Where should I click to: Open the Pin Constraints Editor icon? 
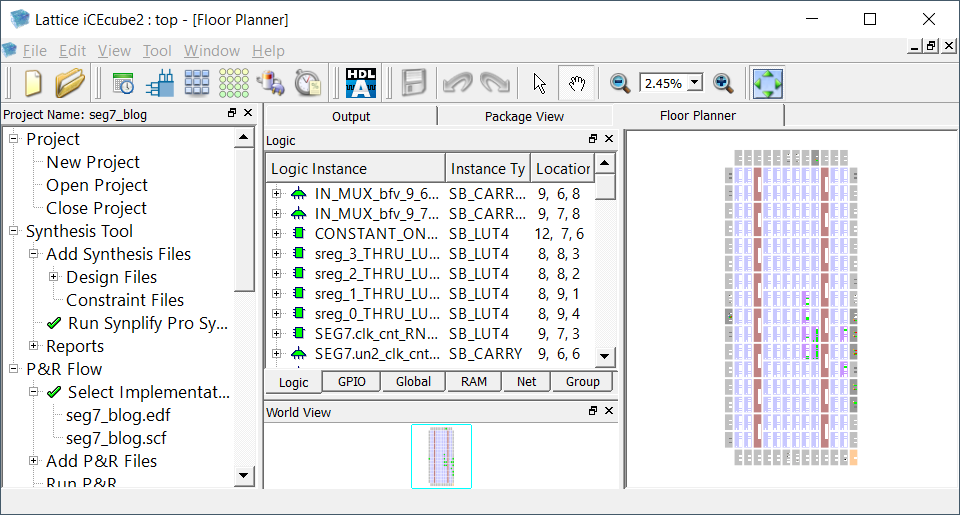160,83
